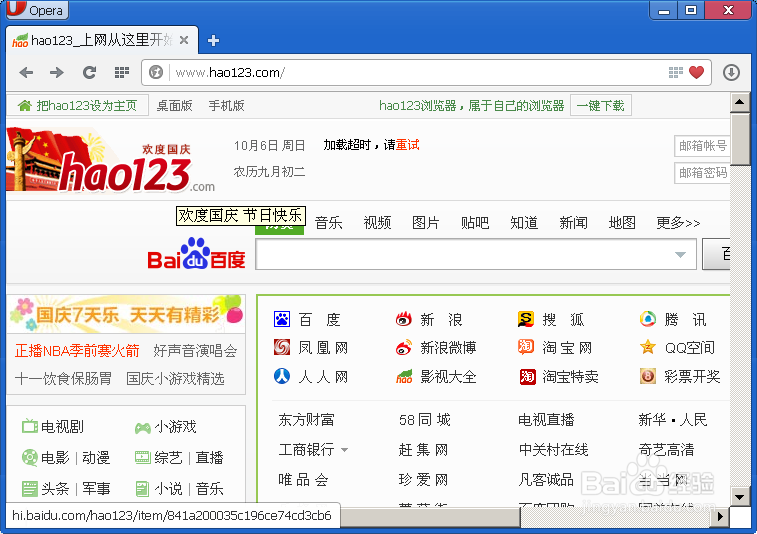Open a new tab with plus button
This screenshot has height=534, width=757.
(x=213, y=41)
